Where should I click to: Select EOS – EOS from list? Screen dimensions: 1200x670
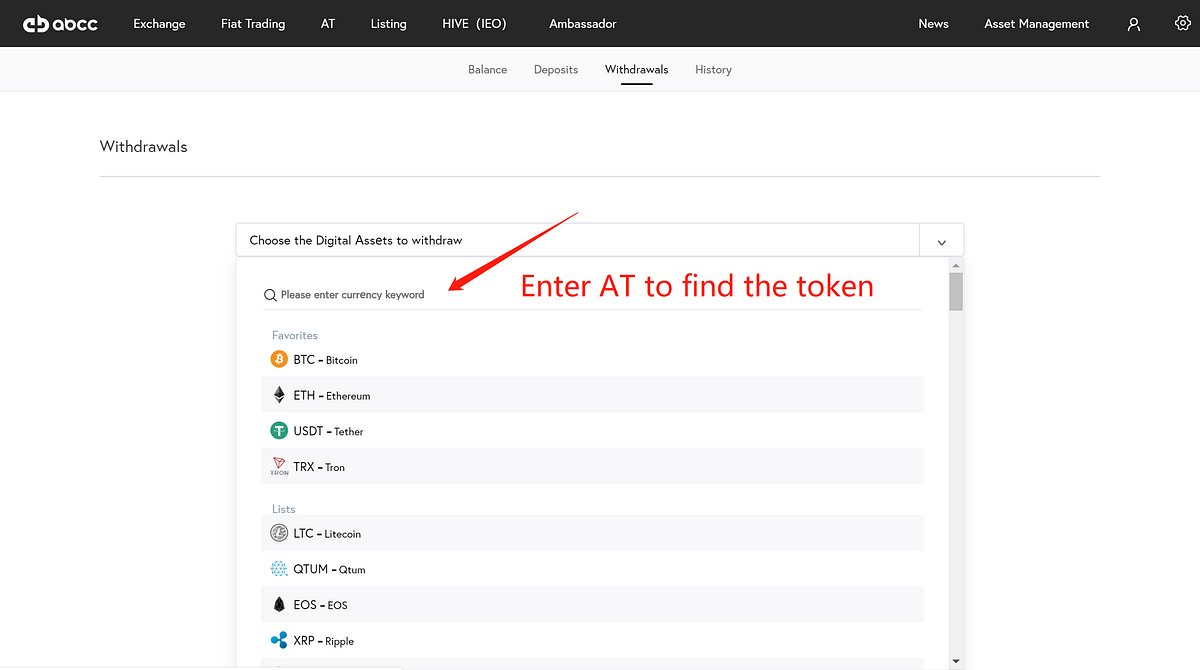592,605
